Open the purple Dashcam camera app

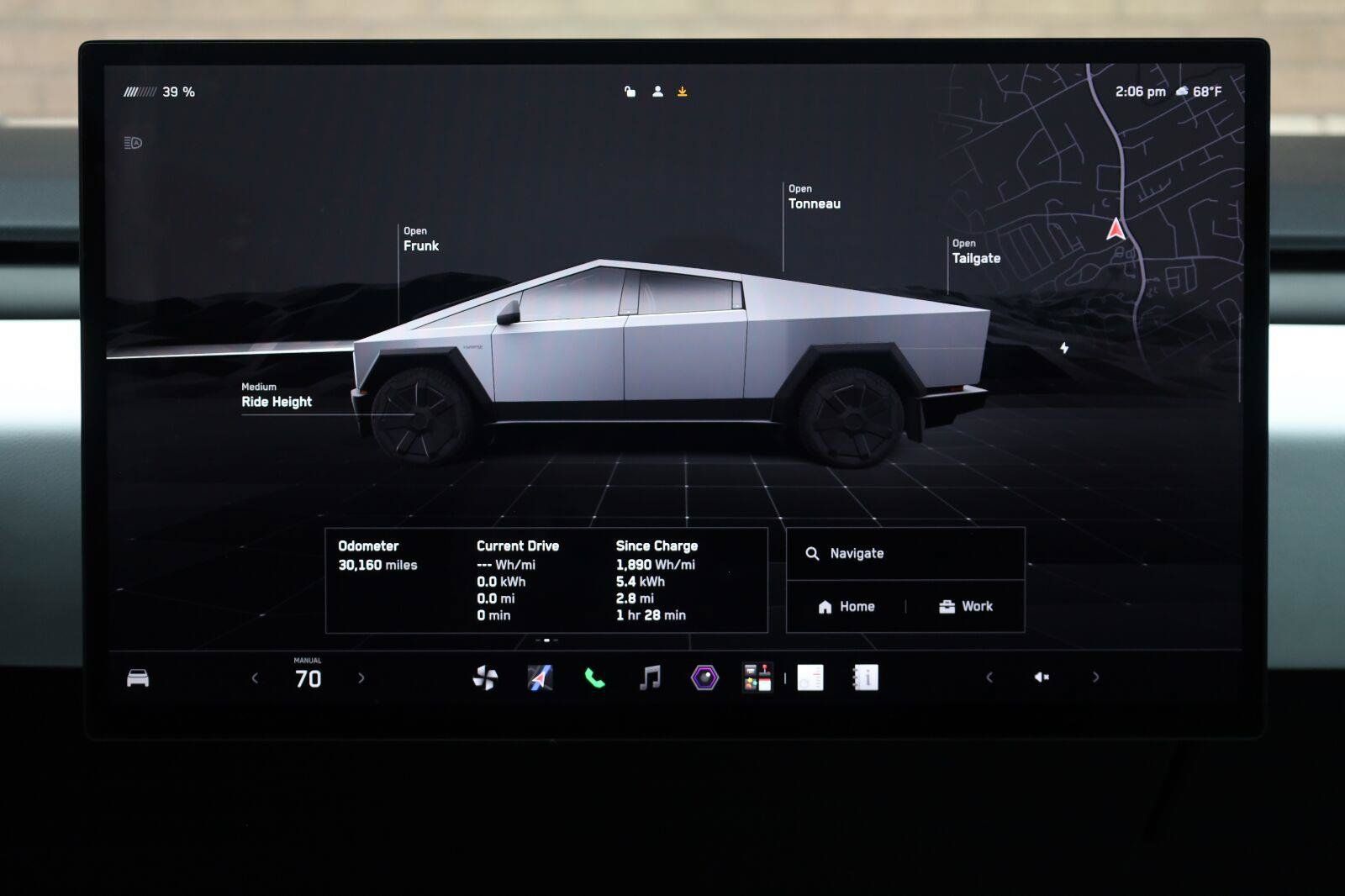click(x=704, y=677)
